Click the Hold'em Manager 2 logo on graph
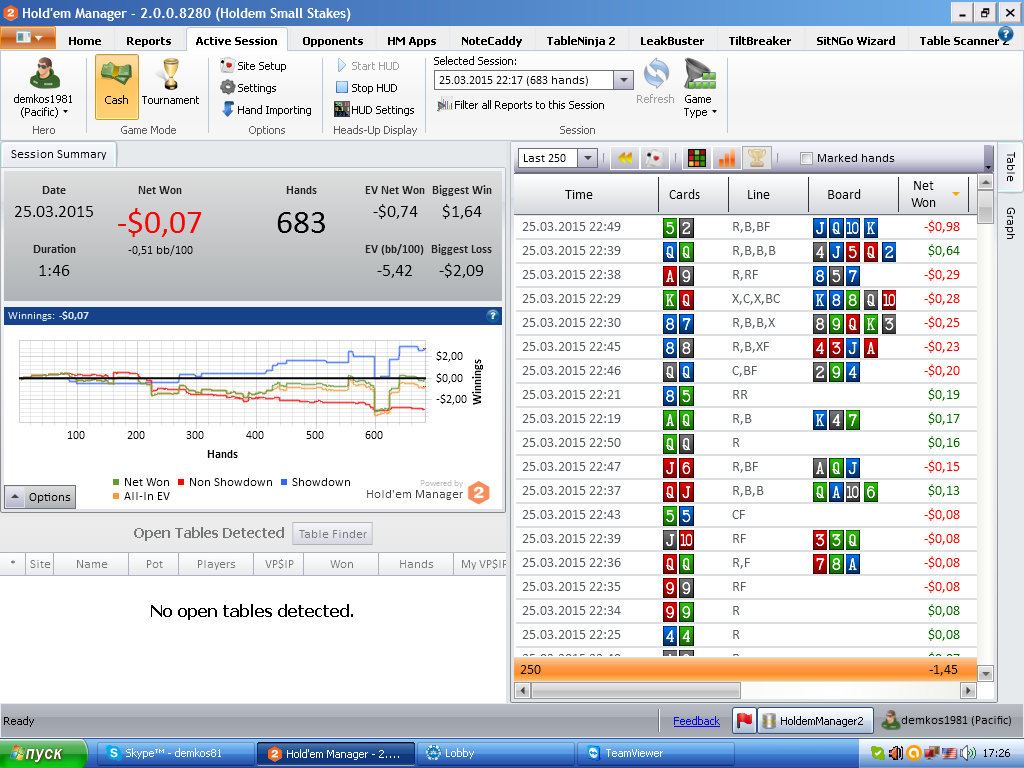 tap(479, 492)
